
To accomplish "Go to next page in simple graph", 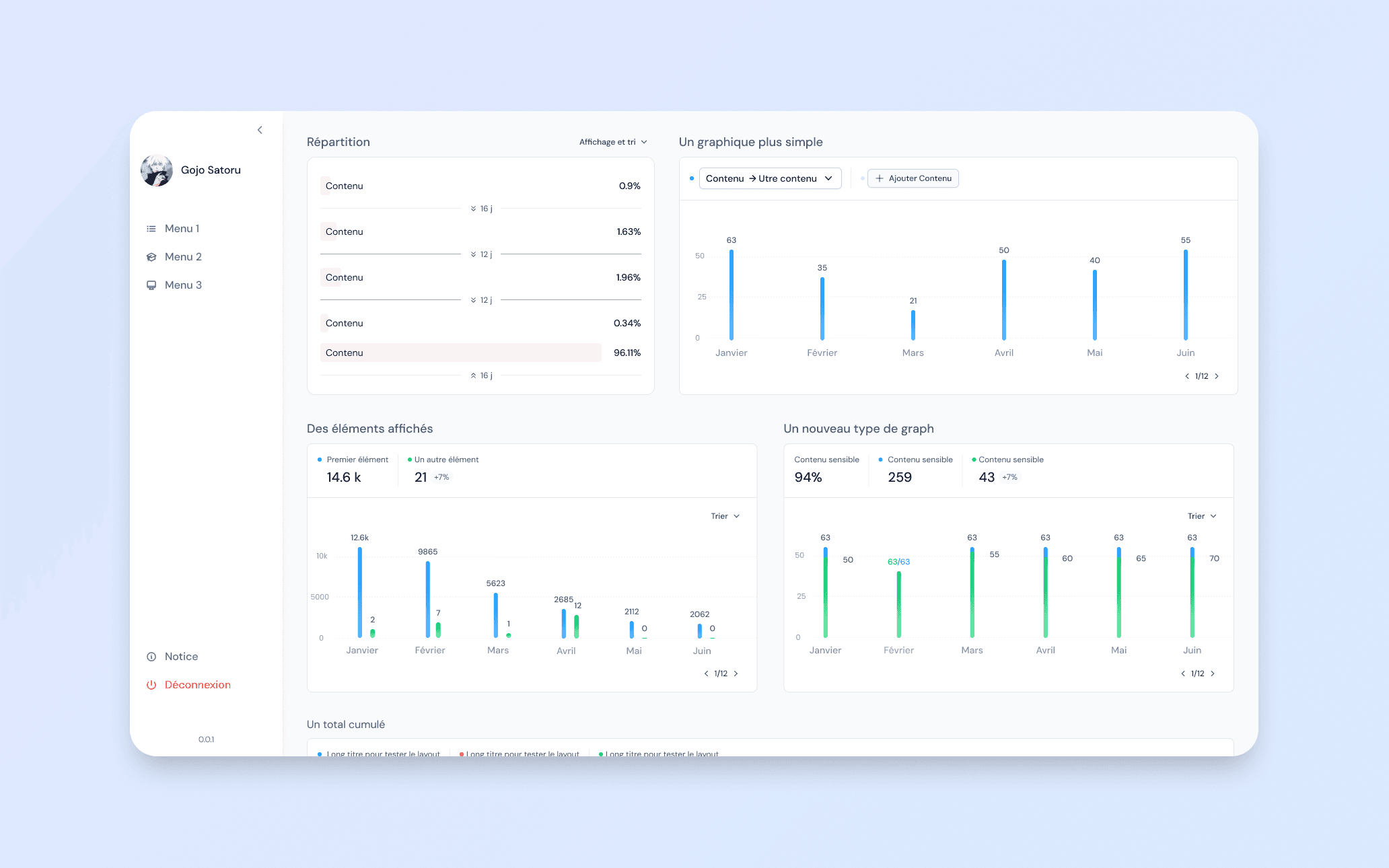I will (x=1217, y=376).
